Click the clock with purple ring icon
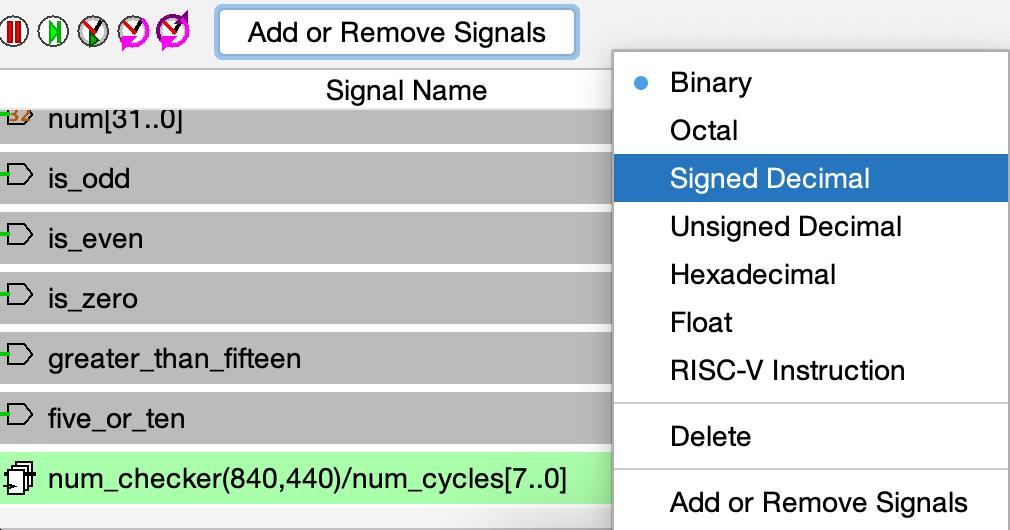The width and height of the screenshot is (1010, 530). click(x=172, y=31)
